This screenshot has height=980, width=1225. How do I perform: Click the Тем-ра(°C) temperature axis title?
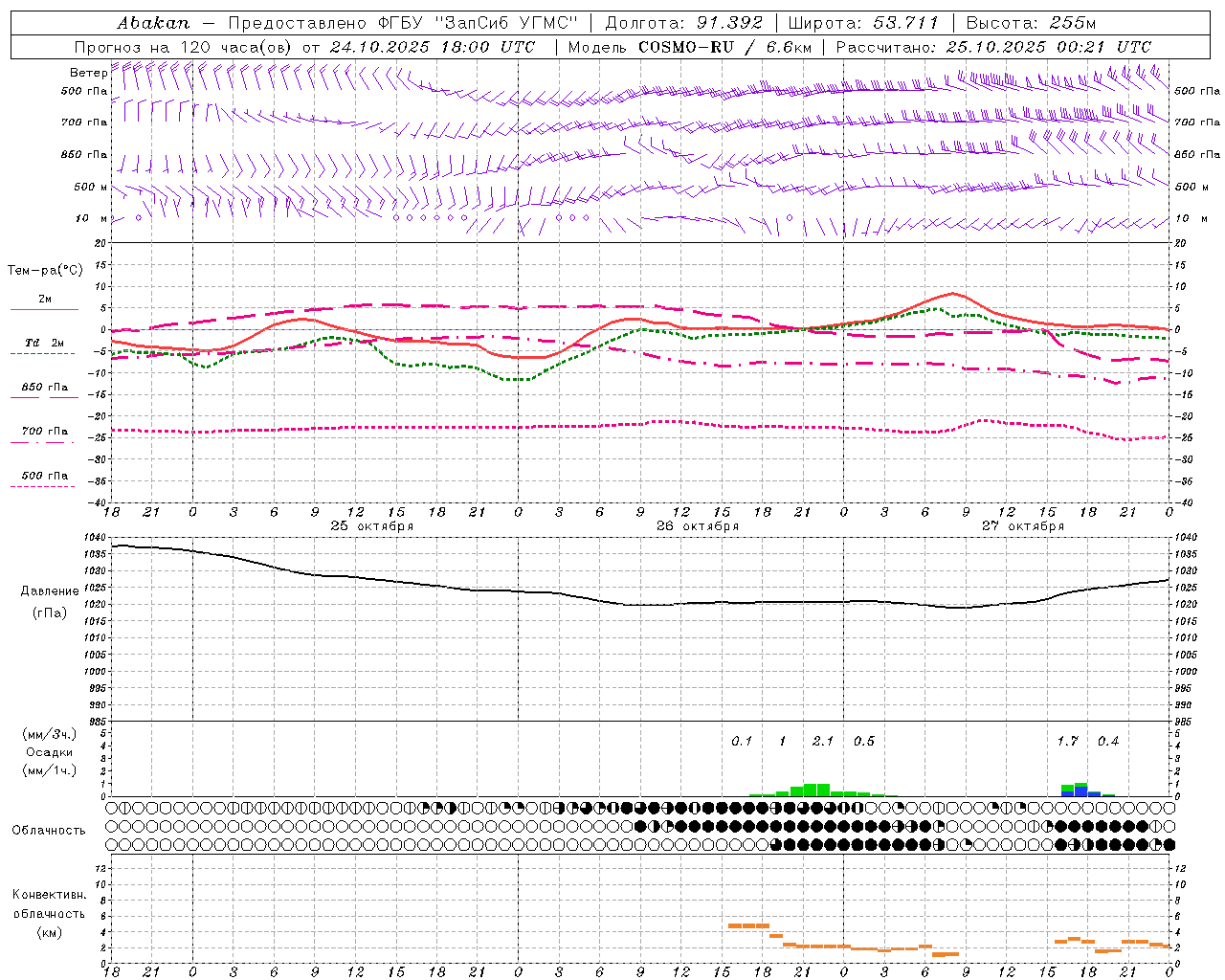pyautogui.click(x=45, y=271)
